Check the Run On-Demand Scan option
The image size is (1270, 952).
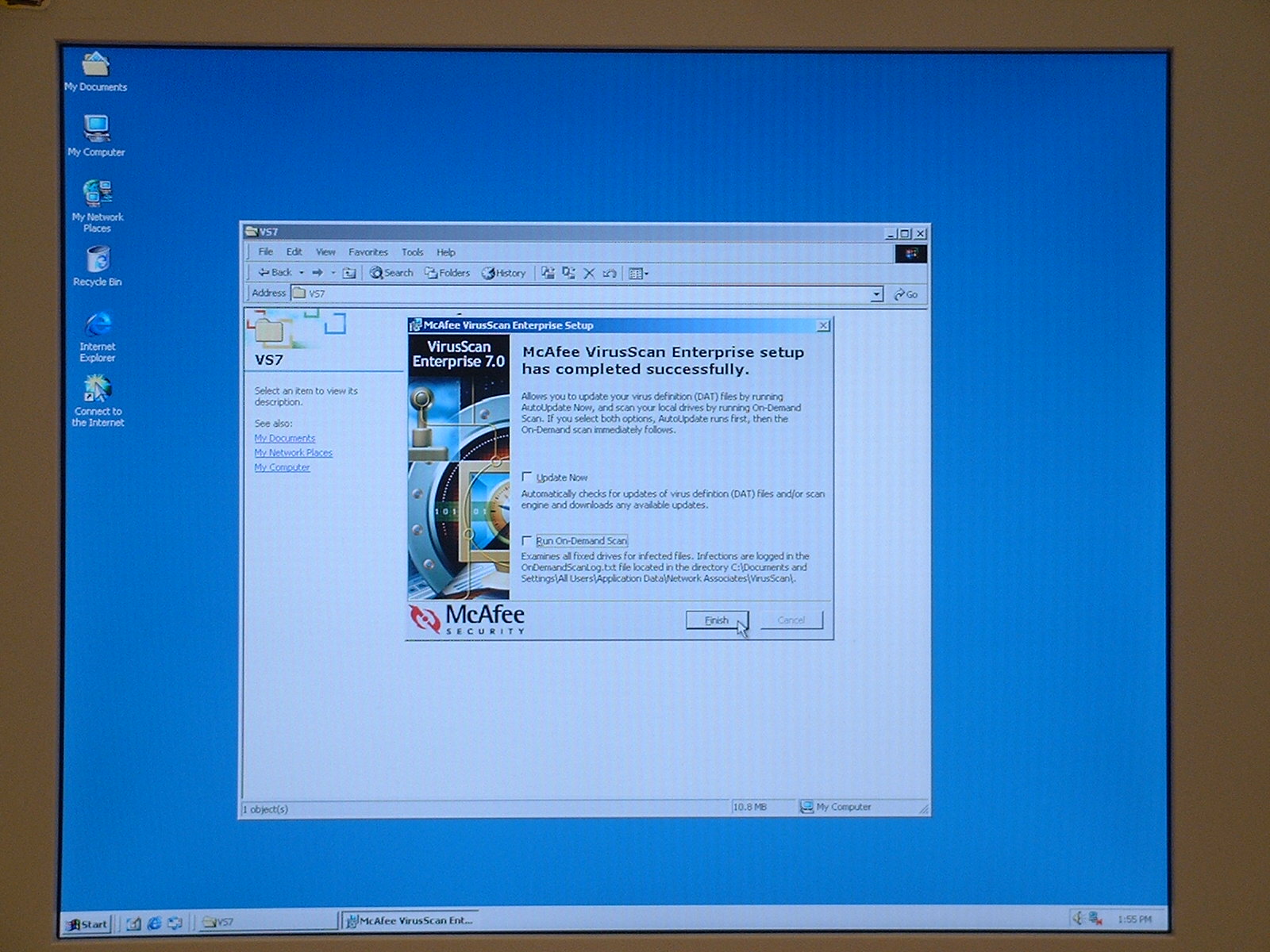[527, 541]
